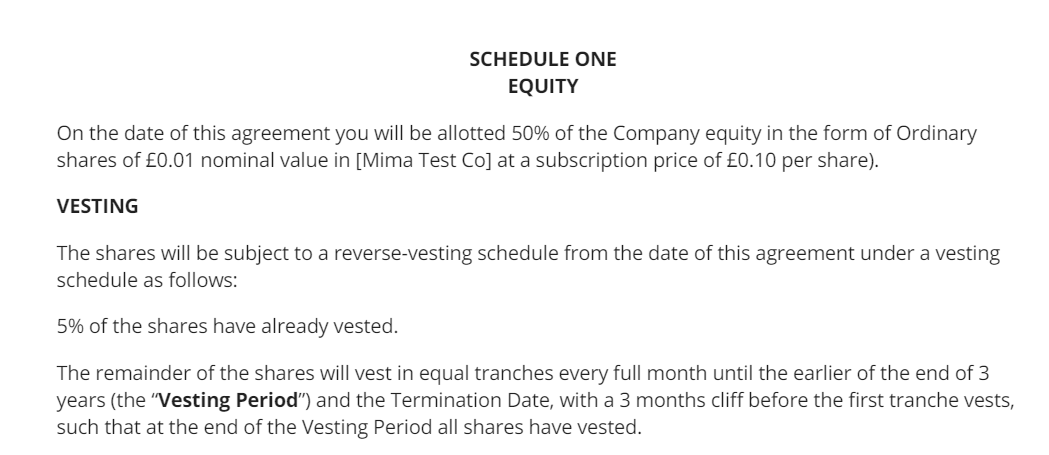1049x455 pixels.
Task: Click the SCHEDULE ONE heading
Action: pyautogui.click(x=543, y=59)
